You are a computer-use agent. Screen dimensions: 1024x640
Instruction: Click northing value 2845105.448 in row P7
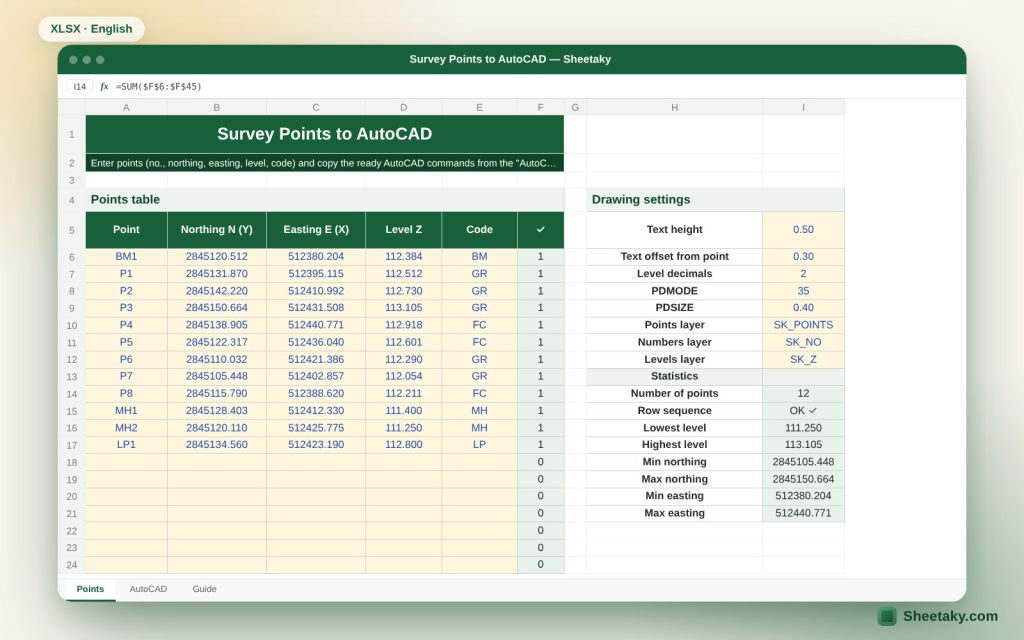[217, 376]
